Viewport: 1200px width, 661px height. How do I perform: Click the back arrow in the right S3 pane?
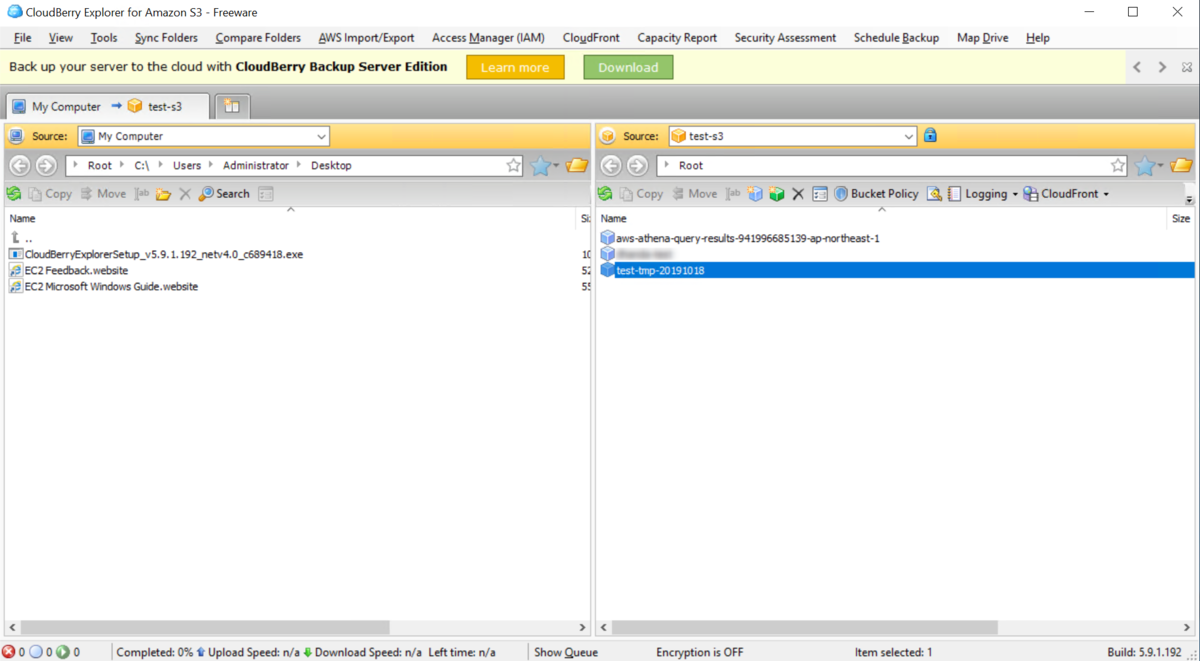(x=611, y=165)
